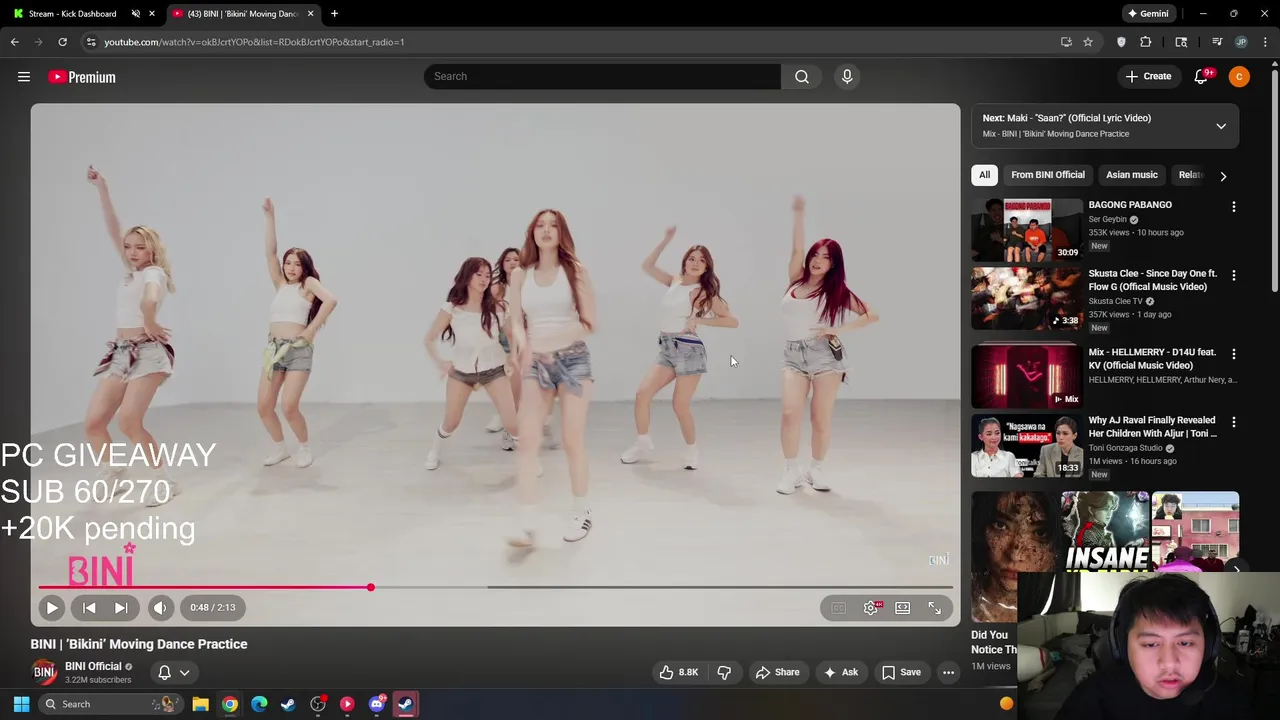Screen dimensions: 1280x720
Task: Open the browser extensions puzzle icon
Action: tap(1146, 42)
